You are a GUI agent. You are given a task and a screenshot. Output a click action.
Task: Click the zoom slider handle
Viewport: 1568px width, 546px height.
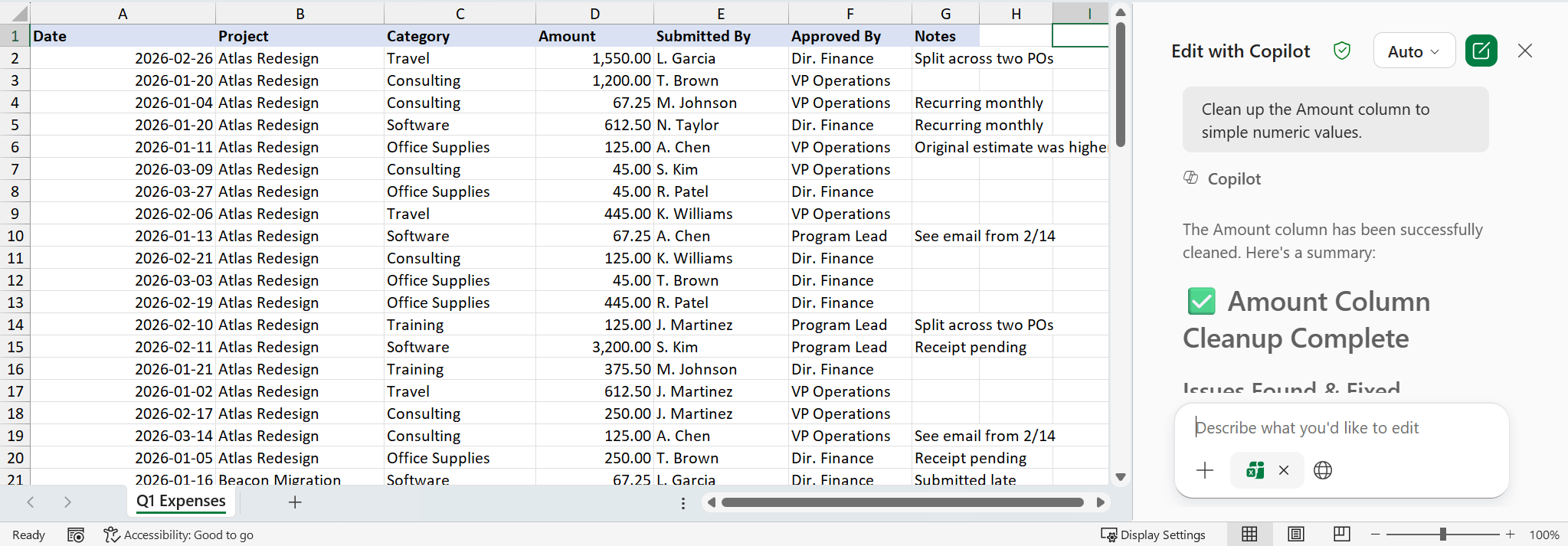coord(1442,534)
